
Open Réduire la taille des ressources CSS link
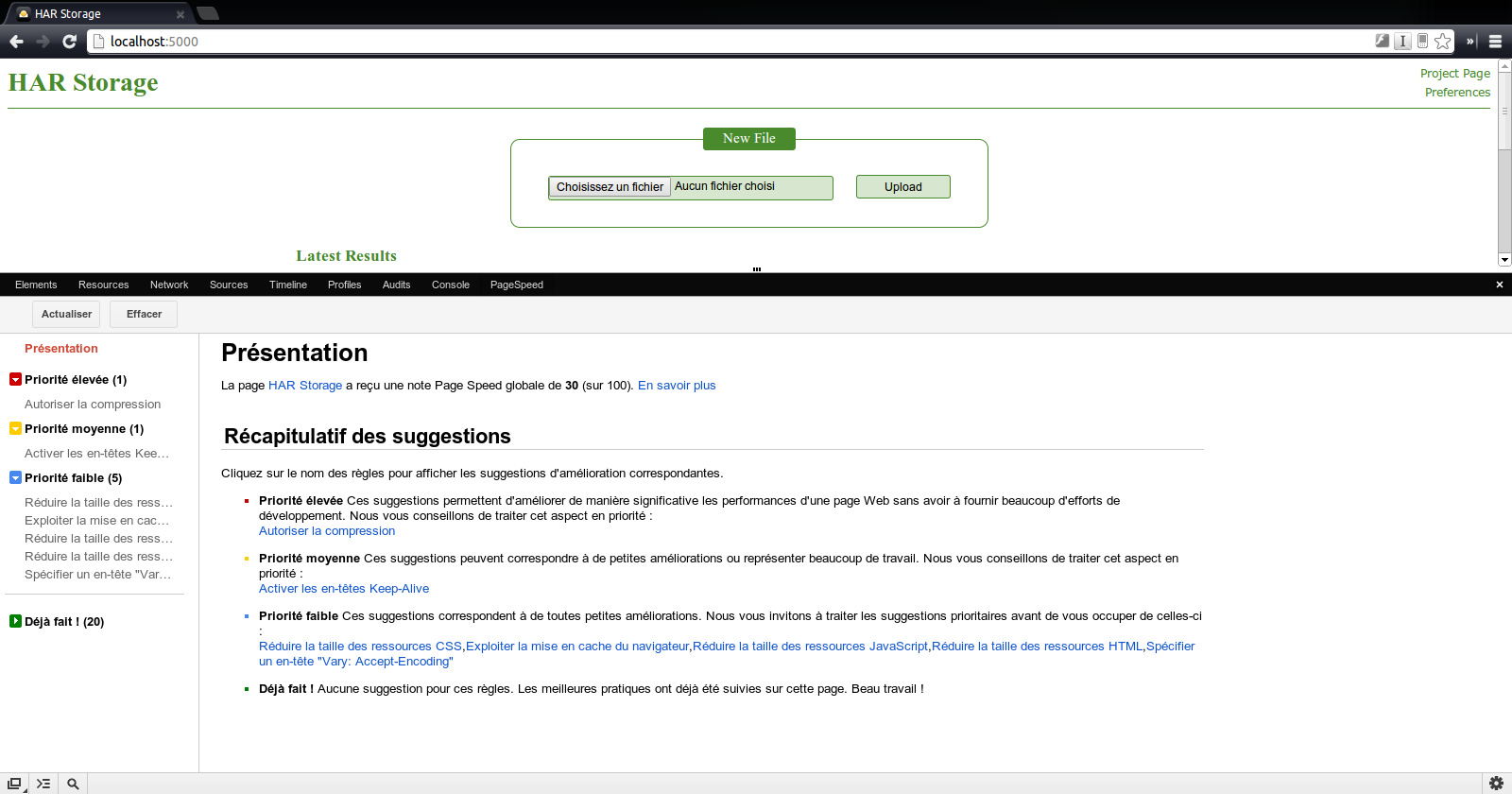[360, 646]
